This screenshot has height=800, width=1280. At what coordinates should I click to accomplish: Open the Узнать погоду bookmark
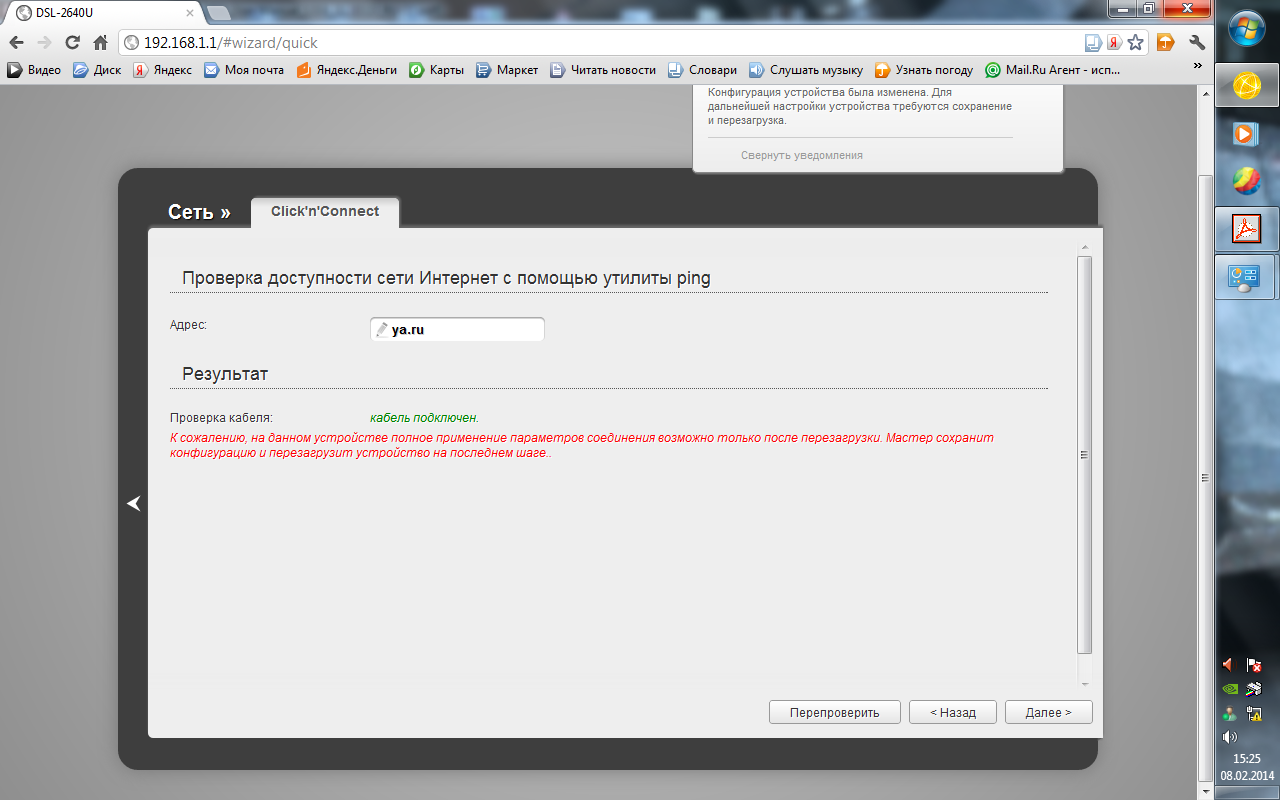pyautogui.click(x=924, y=70)
